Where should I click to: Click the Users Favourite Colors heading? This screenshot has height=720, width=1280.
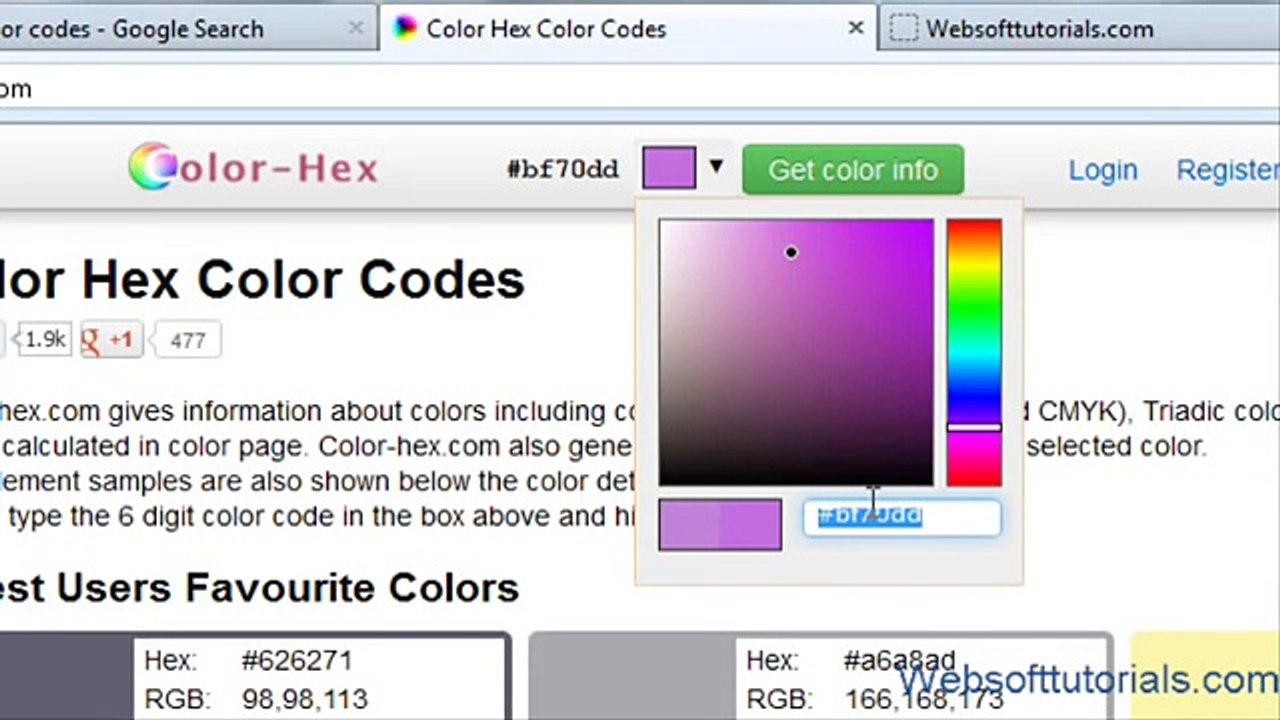pos(260,588)
